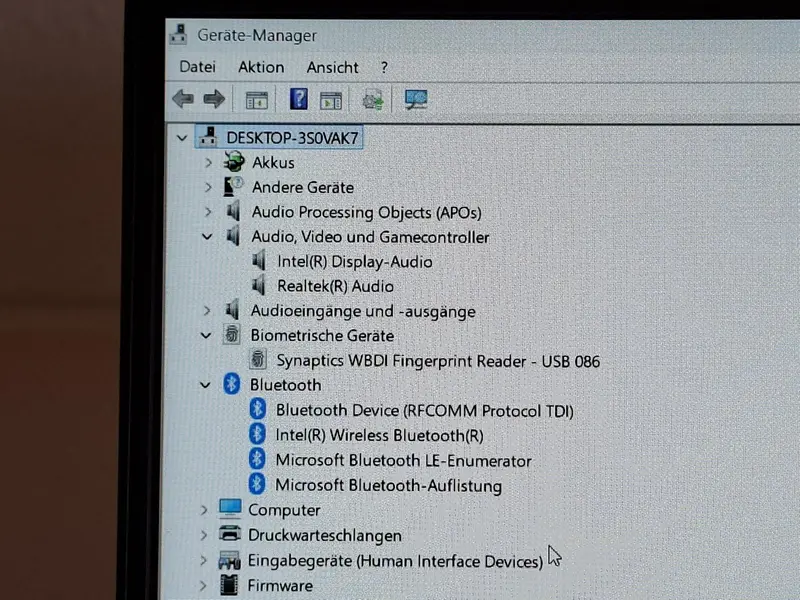The height and width of the screenshot is (600, 800).
Task: Open Help via blue question mark icon
Action: pos(298,98)
